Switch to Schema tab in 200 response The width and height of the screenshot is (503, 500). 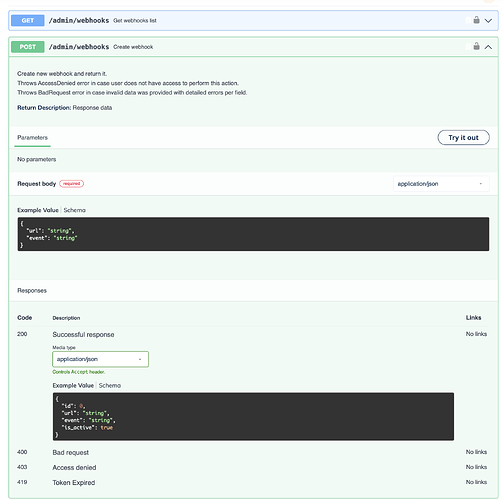[x=110, y=385]
